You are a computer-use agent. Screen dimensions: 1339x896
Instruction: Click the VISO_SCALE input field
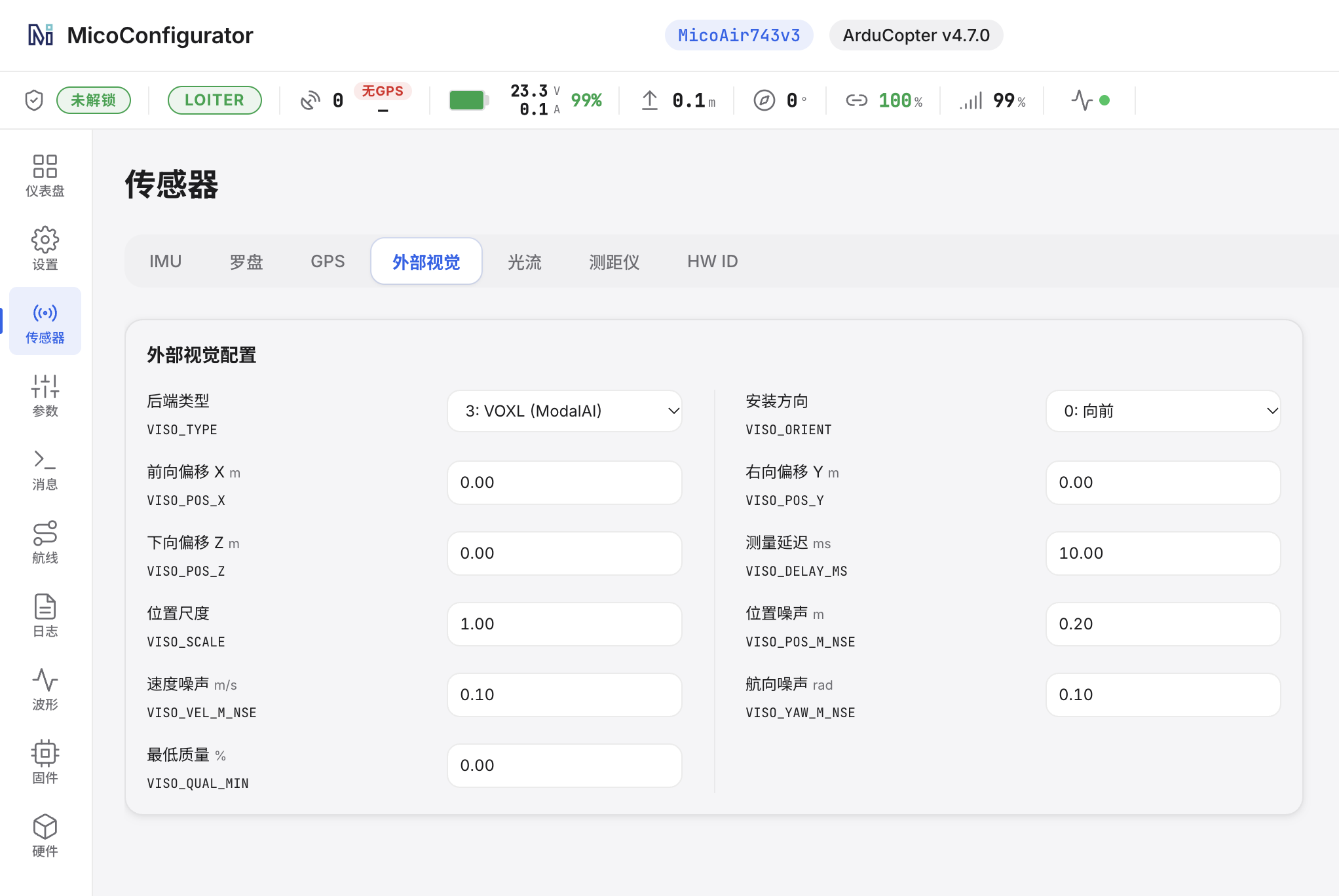(x=565, y=624)
